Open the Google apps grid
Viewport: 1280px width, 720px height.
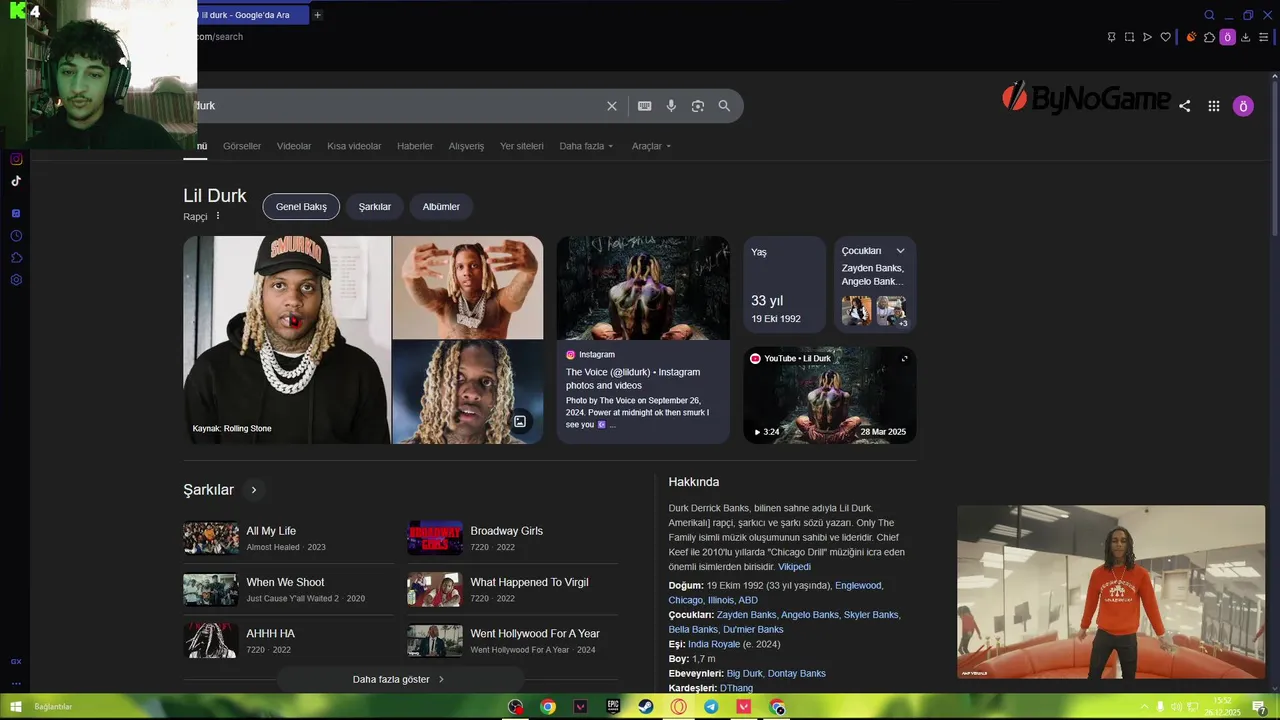1214,106
